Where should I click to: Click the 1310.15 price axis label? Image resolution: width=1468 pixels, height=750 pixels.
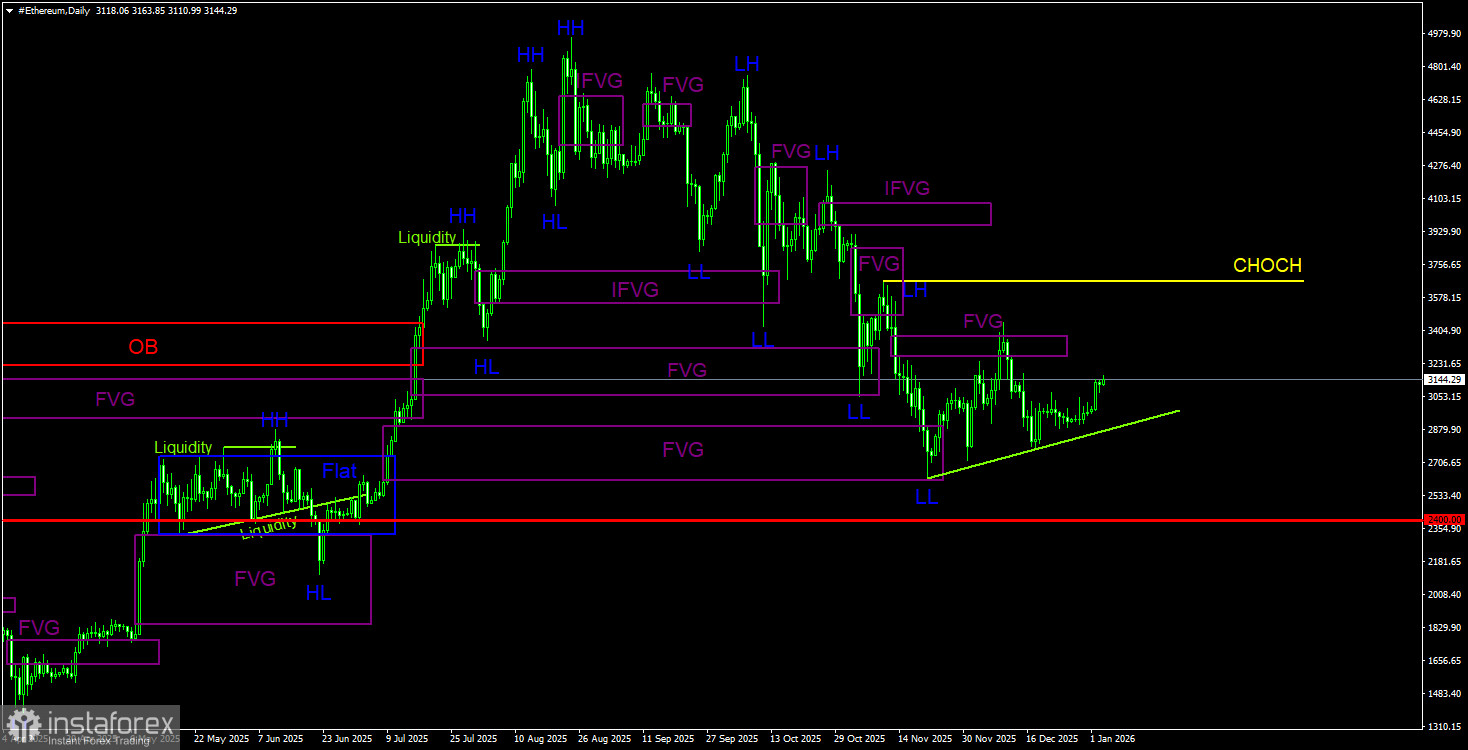tap(1444, 727)
